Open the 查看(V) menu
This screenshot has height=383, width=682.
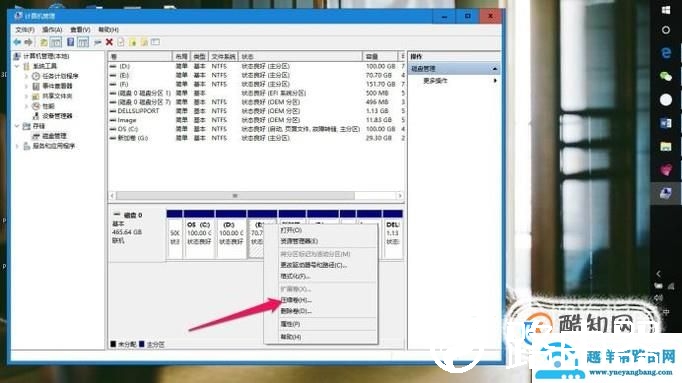80,30
